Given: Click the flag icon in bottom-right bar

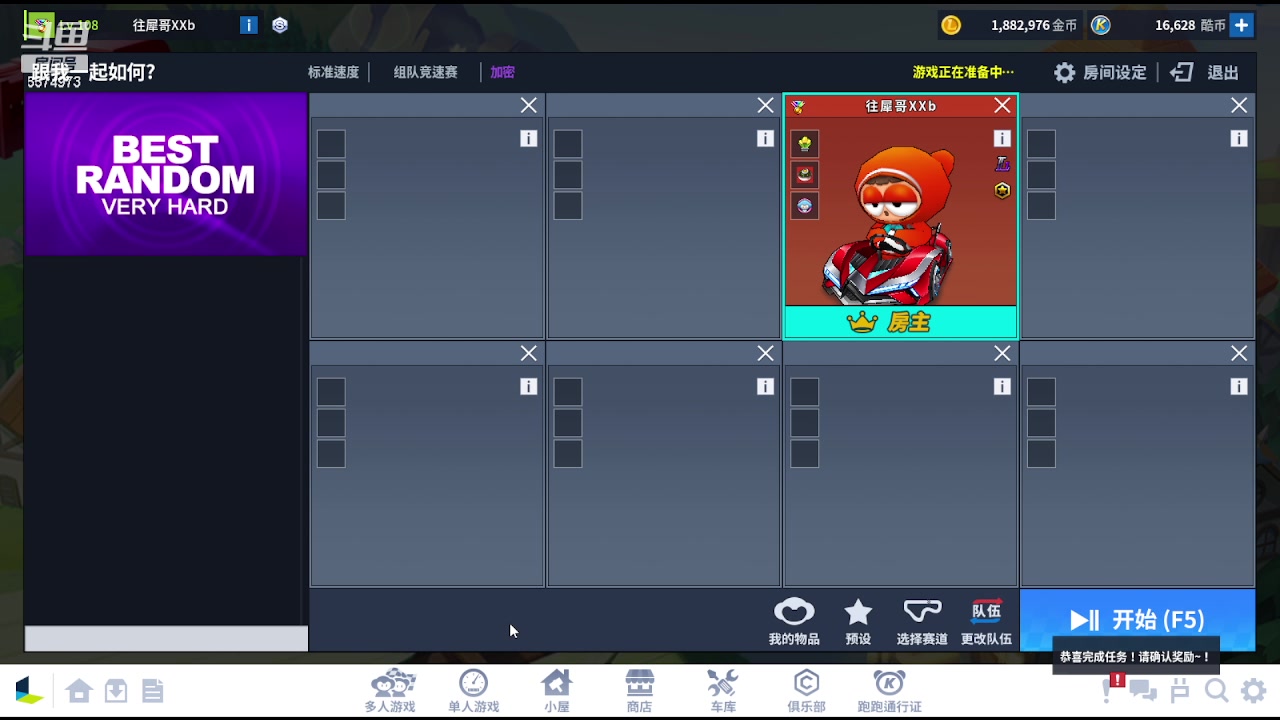Looking at the screenshot, I should pyautogui.click(x=1180, y=691).
